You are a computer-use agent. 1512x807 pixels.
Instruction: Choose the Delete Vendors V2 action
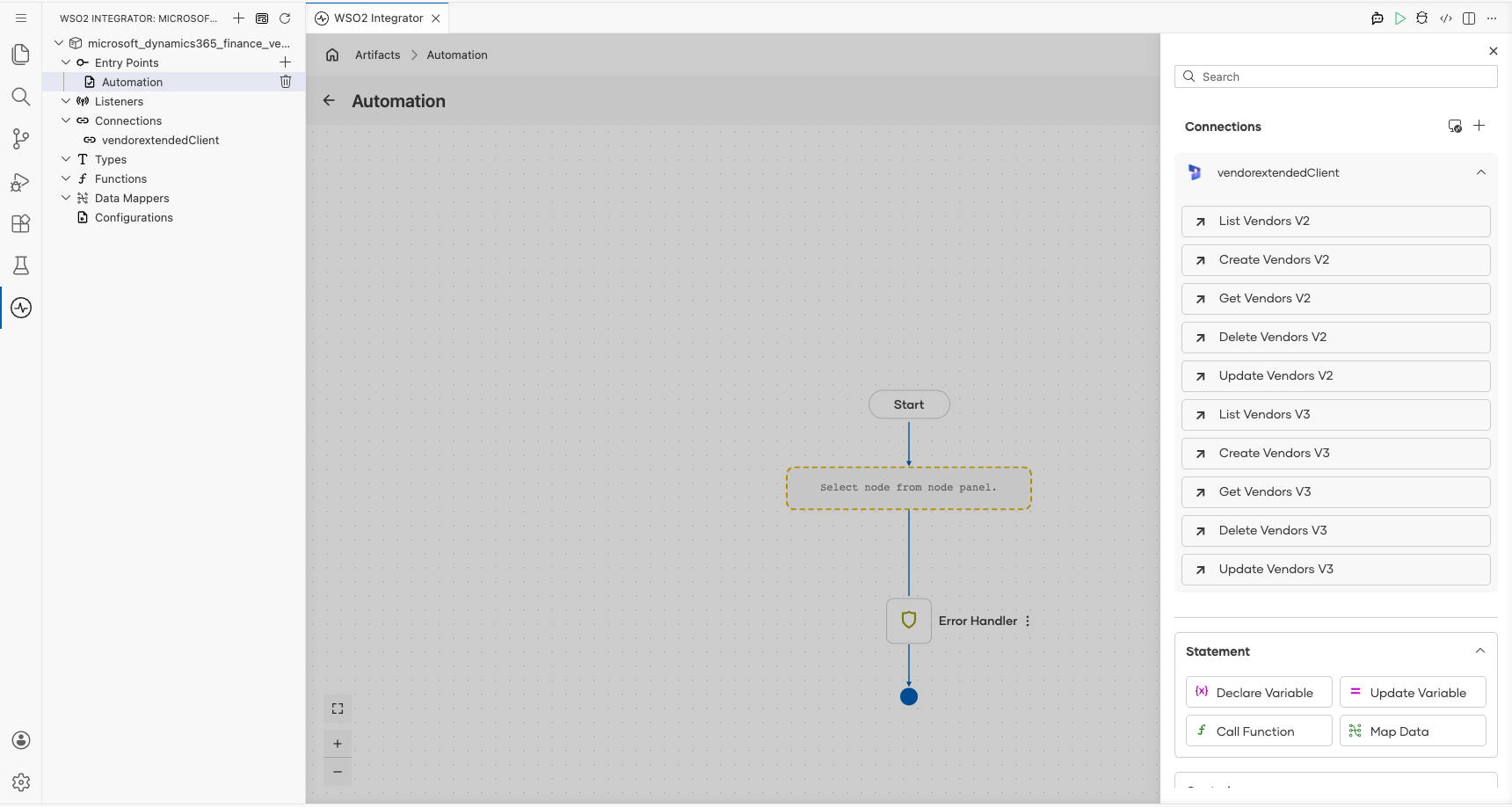[1336, 338]
